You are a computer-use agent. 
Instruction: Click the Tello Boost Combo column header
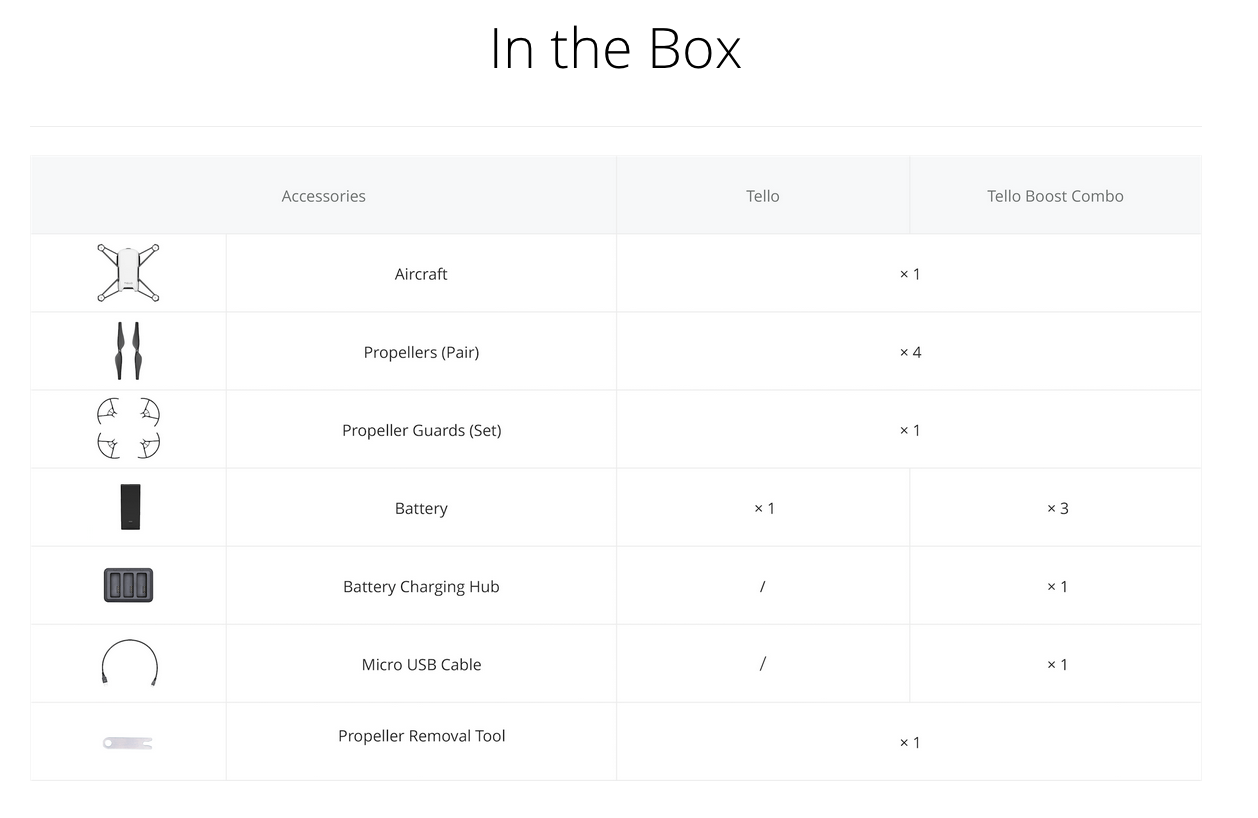(x=1055, y=196)
